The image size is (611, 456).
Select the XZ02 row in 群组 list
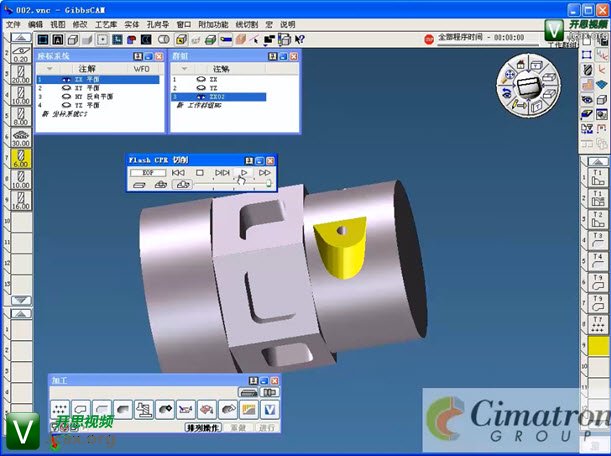click(217, 97)
